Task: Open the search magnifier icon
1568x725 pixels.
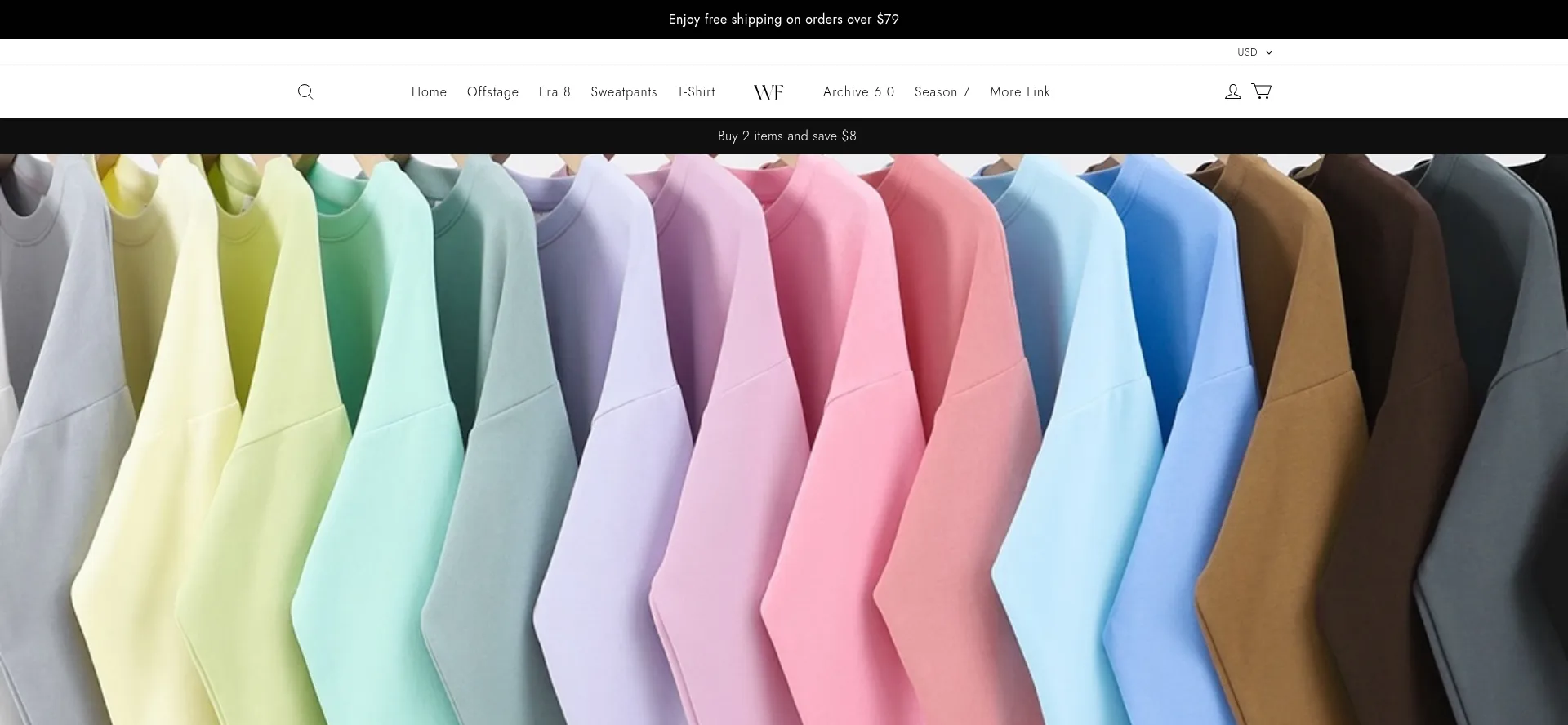Action: tap(305, 92)
